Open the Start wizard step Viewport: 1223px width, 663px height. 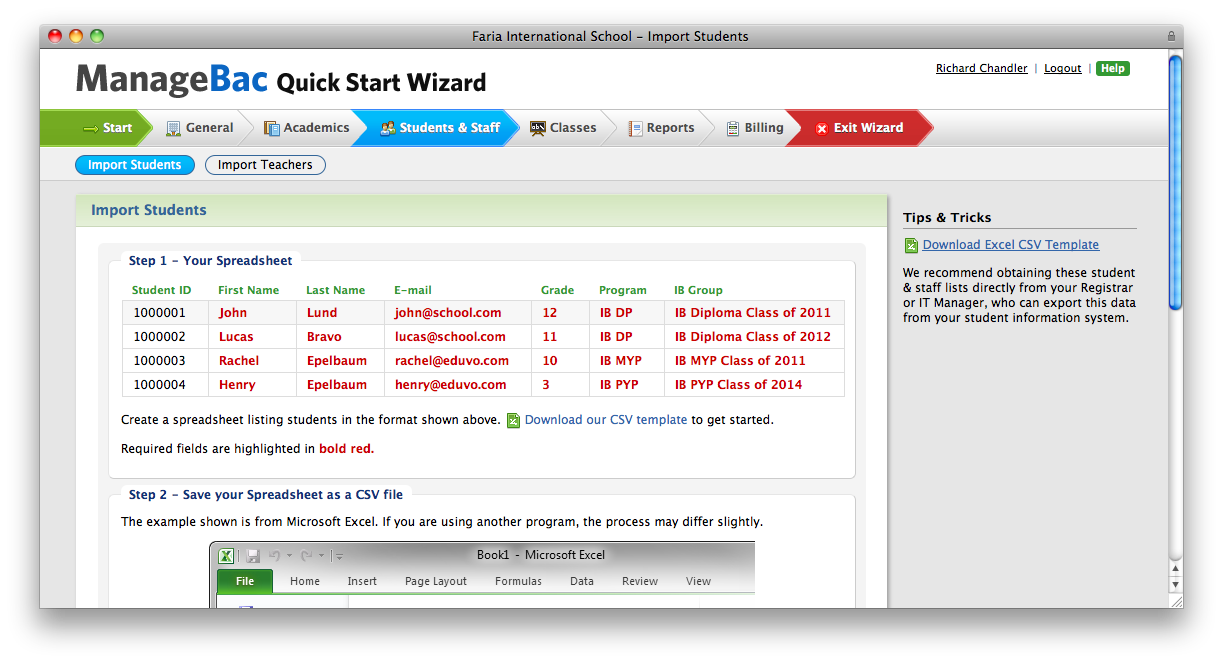click(95, 128)
